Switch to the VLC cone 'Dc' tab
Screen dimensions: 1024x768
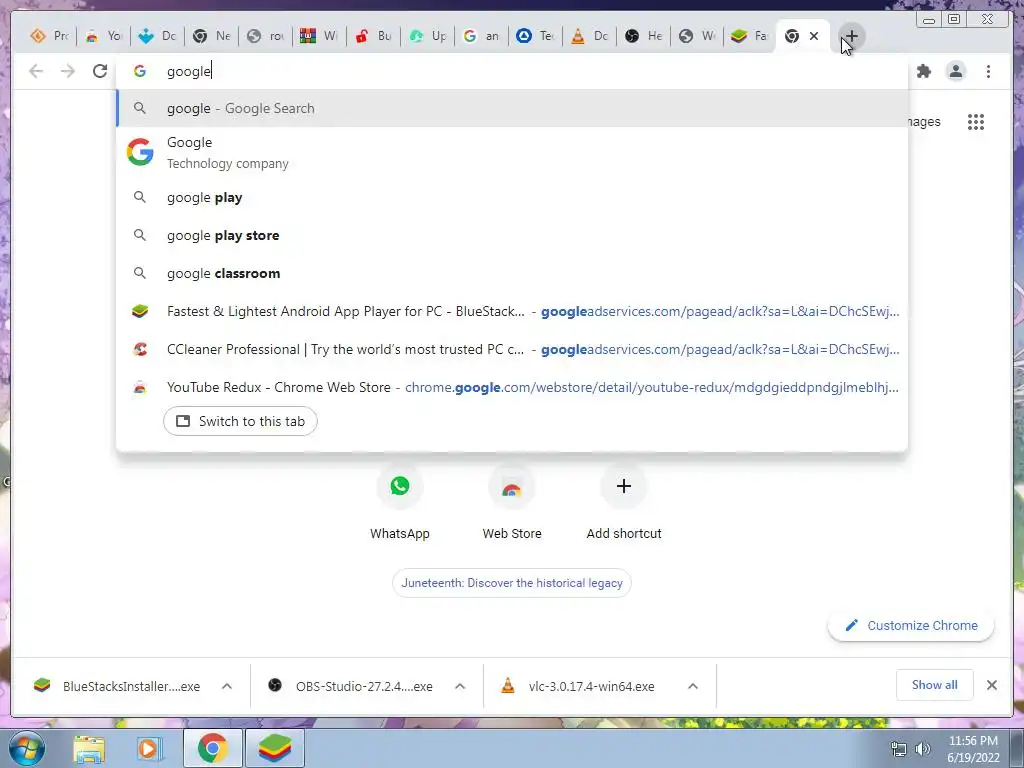click(590, 36)
